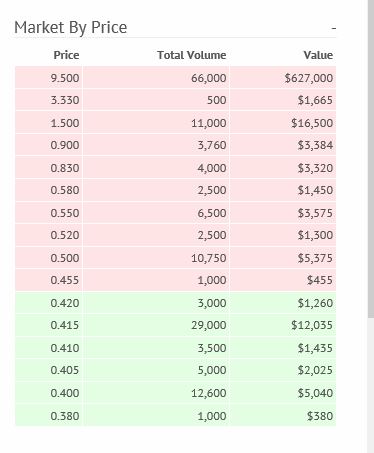Select the 0.420 bid price row
Screen dimensions: 374x453
pos(176,303)
